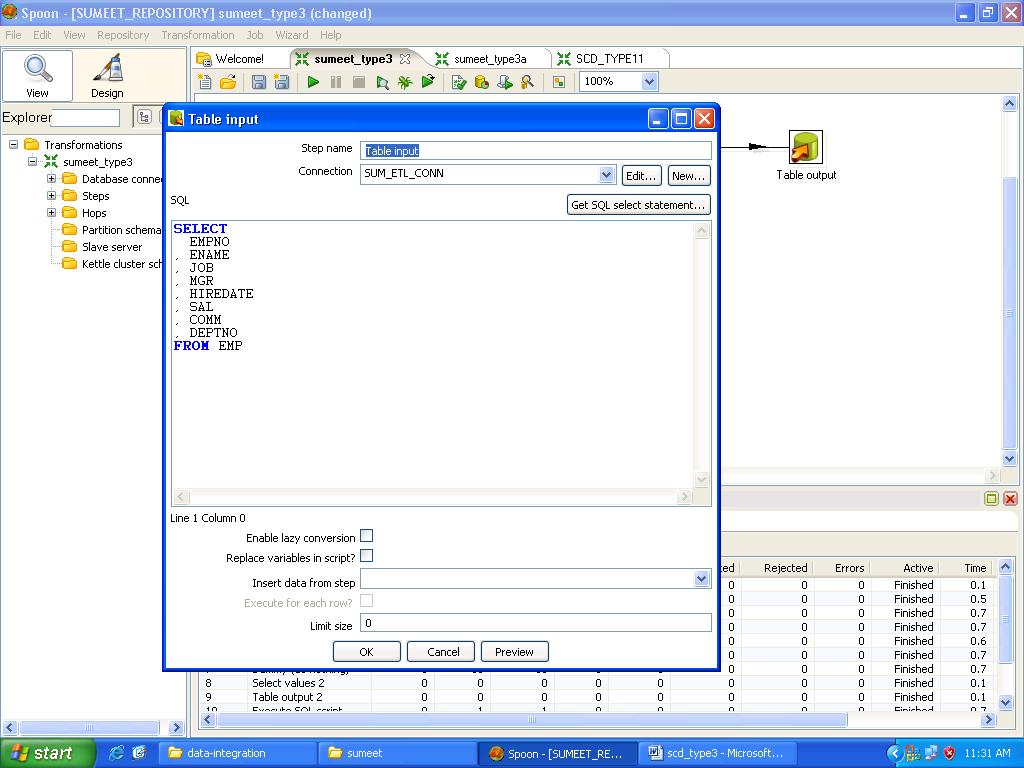The width and height of the screenshot is (1024, 768).
Task: Open the Insert data from step dropdown
Action: pyautogui.click(x=703, y=578)
